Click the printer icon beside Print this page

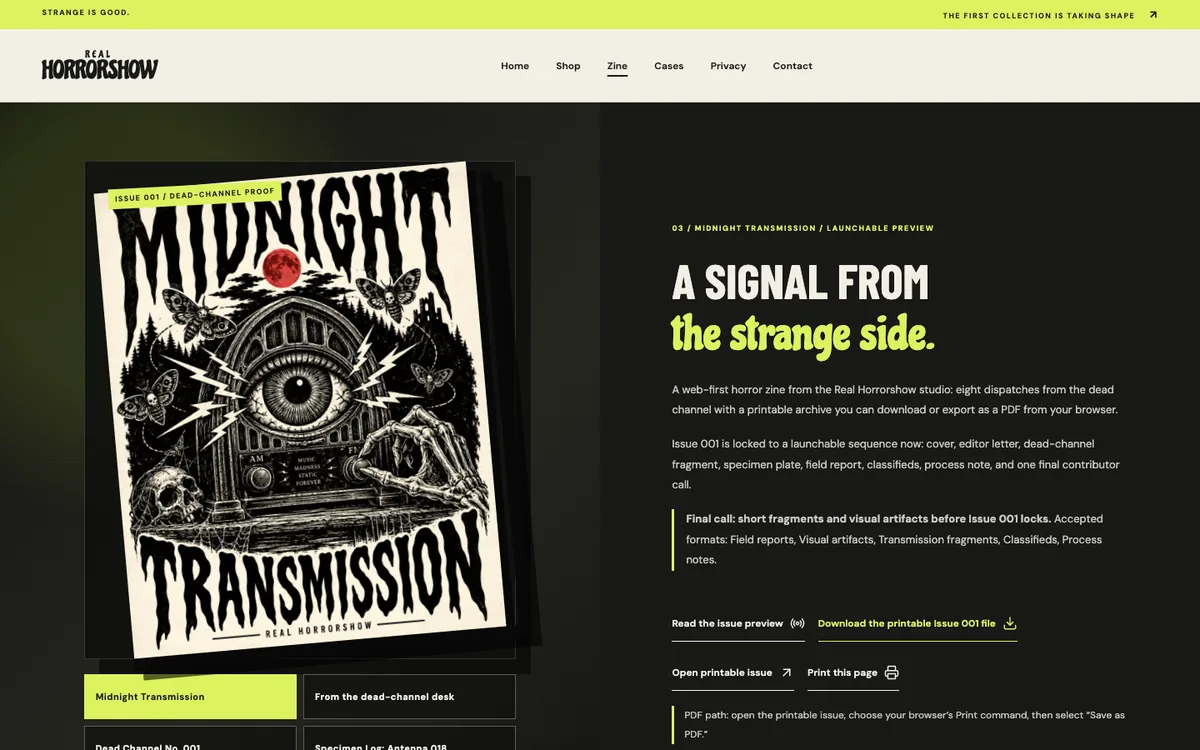click(x=891, y=672)
